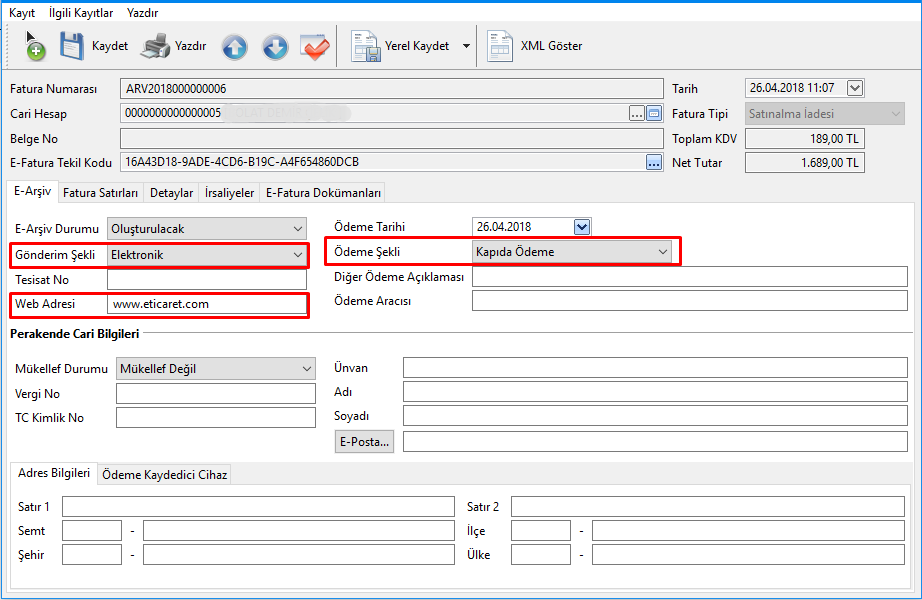The width and height of the screenshot is (922, 600).
Task: Click the Kaydet floppy disk icon
Action: (72, 46)
